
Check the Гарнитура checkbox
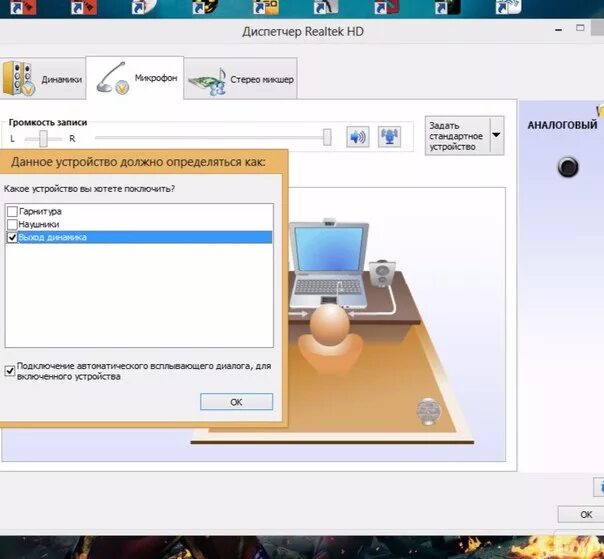12,211
